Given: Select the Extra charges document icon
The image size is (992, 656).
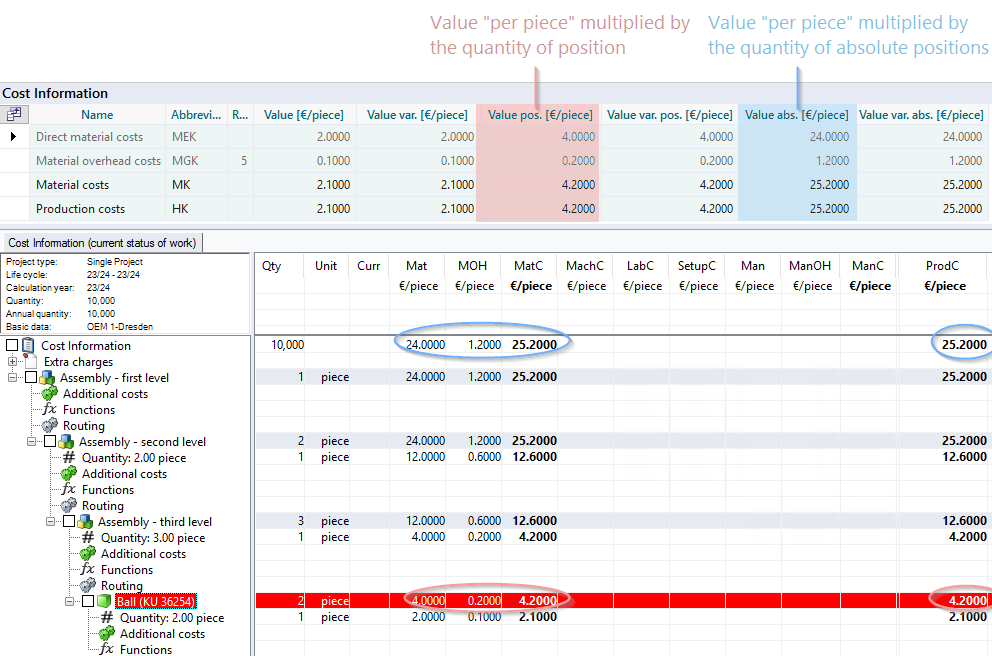Looking at the screenshot, I should pos(31,362).
